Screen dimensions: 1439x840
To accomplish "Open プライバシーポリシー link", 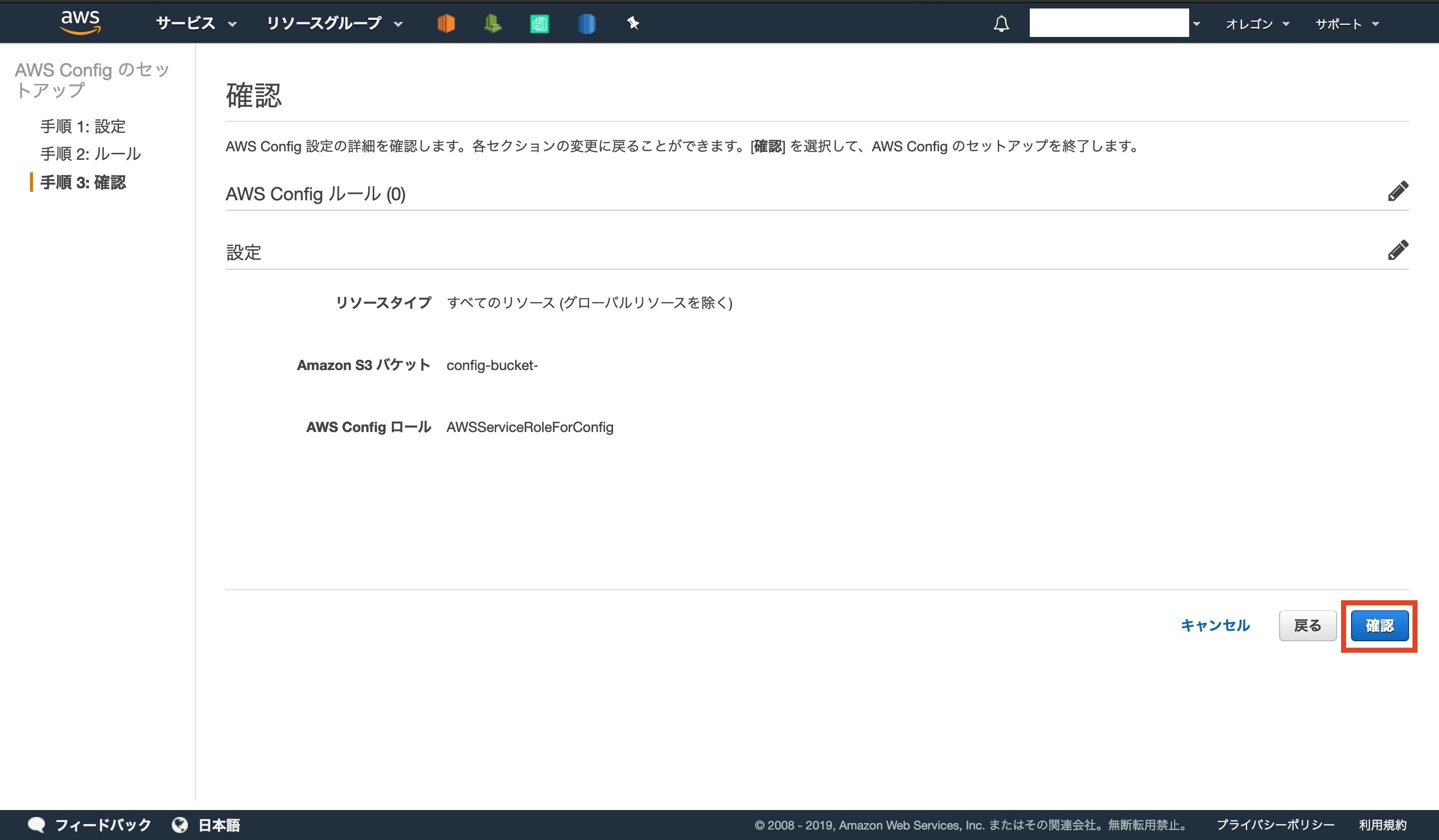I will click(x=1275, y=825).
